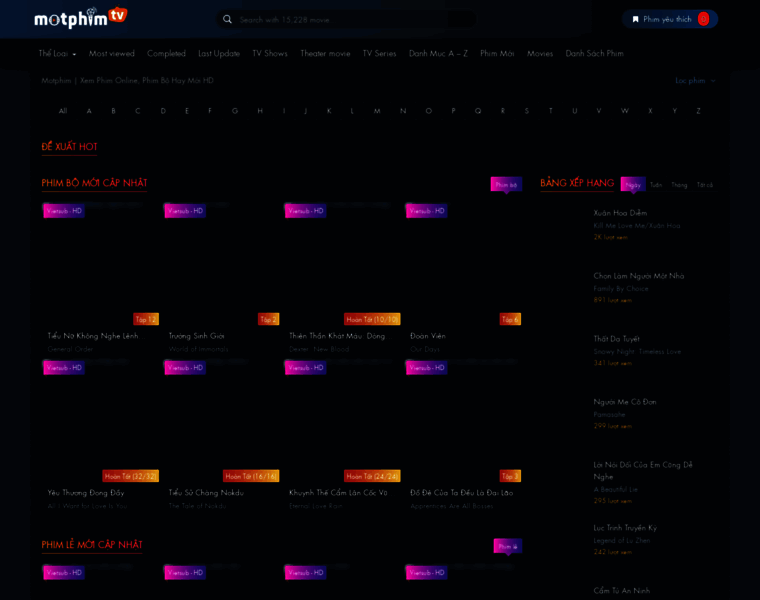Open Tiểu Sử Chàng Nokdu movie title
Viewport: 760px width, 600px height.
206,493
